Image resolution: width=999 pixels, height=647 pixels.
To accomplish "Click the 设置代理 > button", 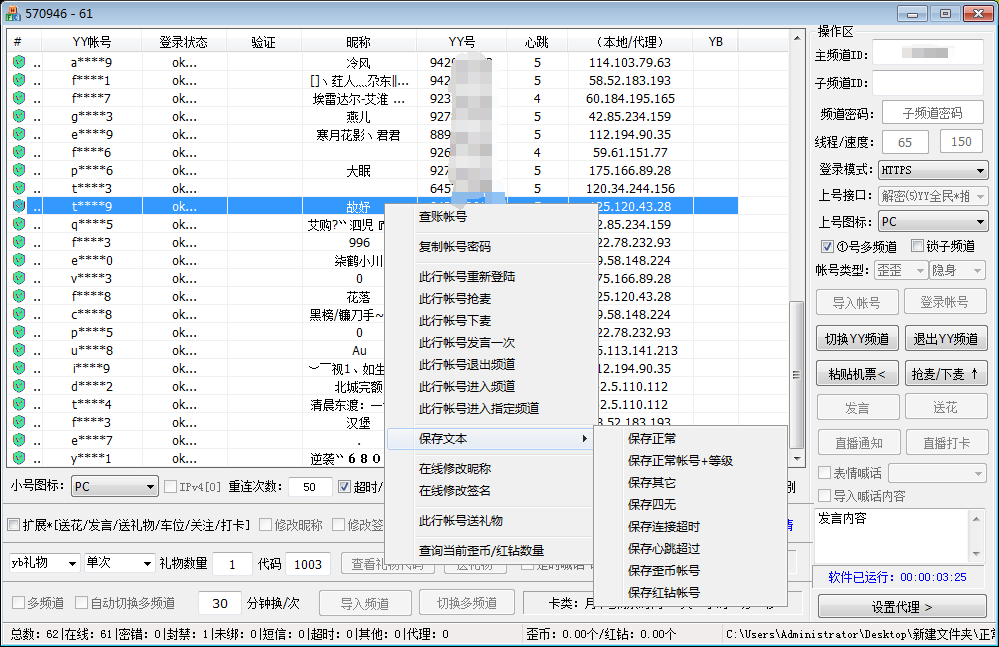I will click(902, 607).
